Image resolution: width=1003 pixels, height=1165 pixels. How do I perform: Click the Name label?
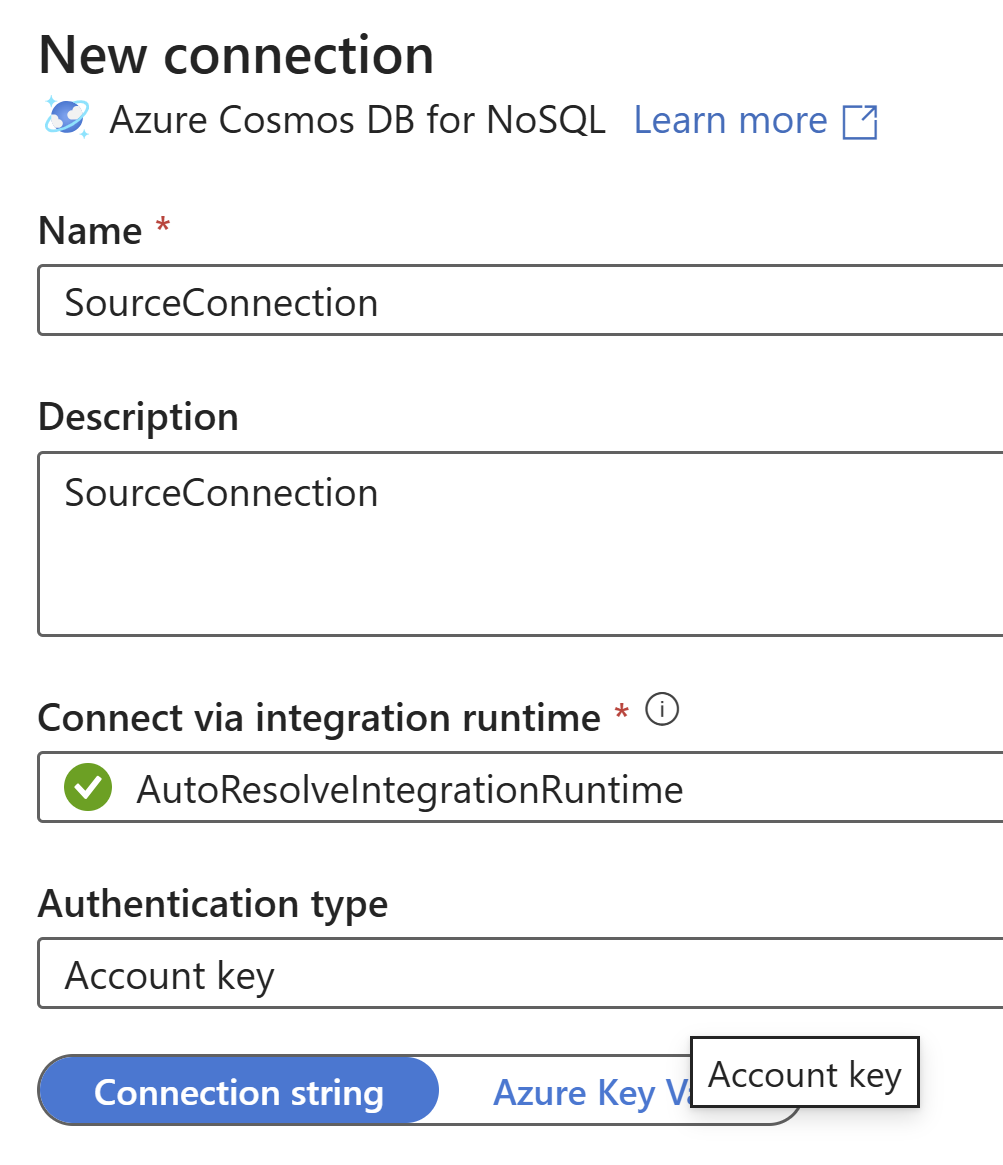pyautogui.click(x=90, y=231)
